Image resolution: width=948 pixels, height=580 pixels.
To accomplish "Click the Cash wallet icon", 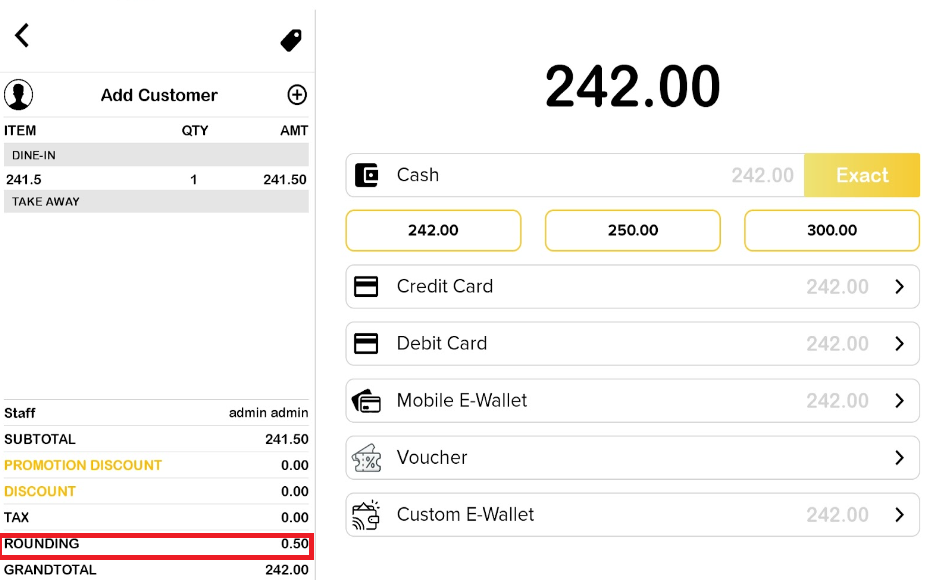I will pos(367,175).
